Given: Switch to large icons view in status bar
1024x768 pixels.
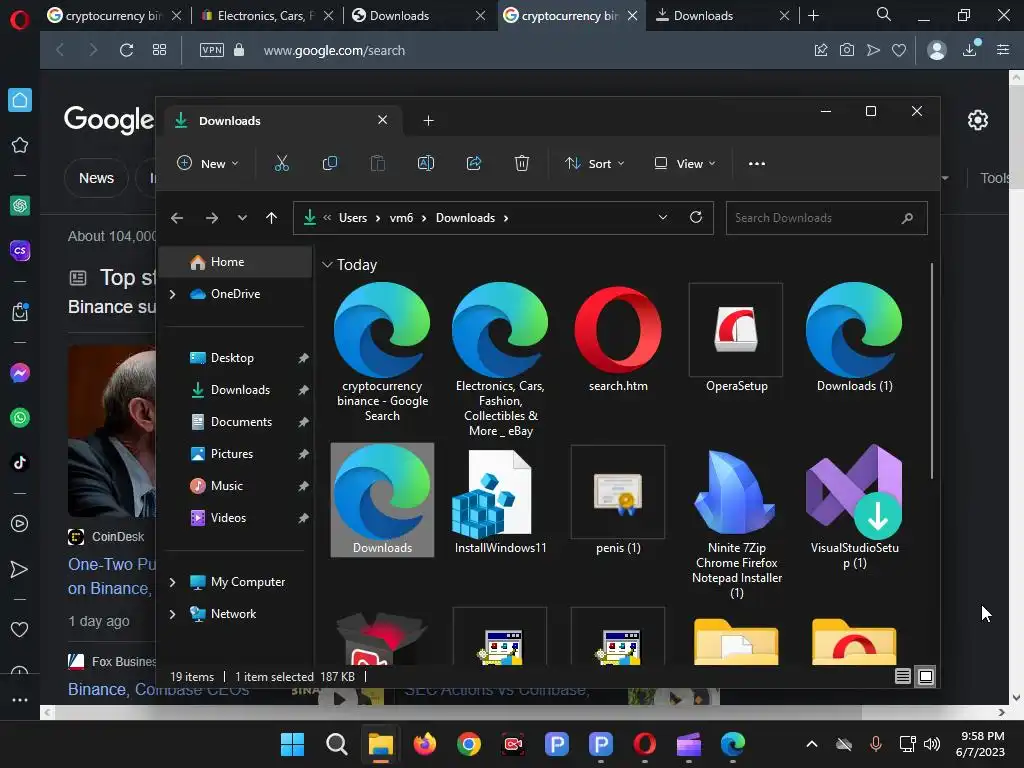Looking at the screenshot, I should click(925, 677).
